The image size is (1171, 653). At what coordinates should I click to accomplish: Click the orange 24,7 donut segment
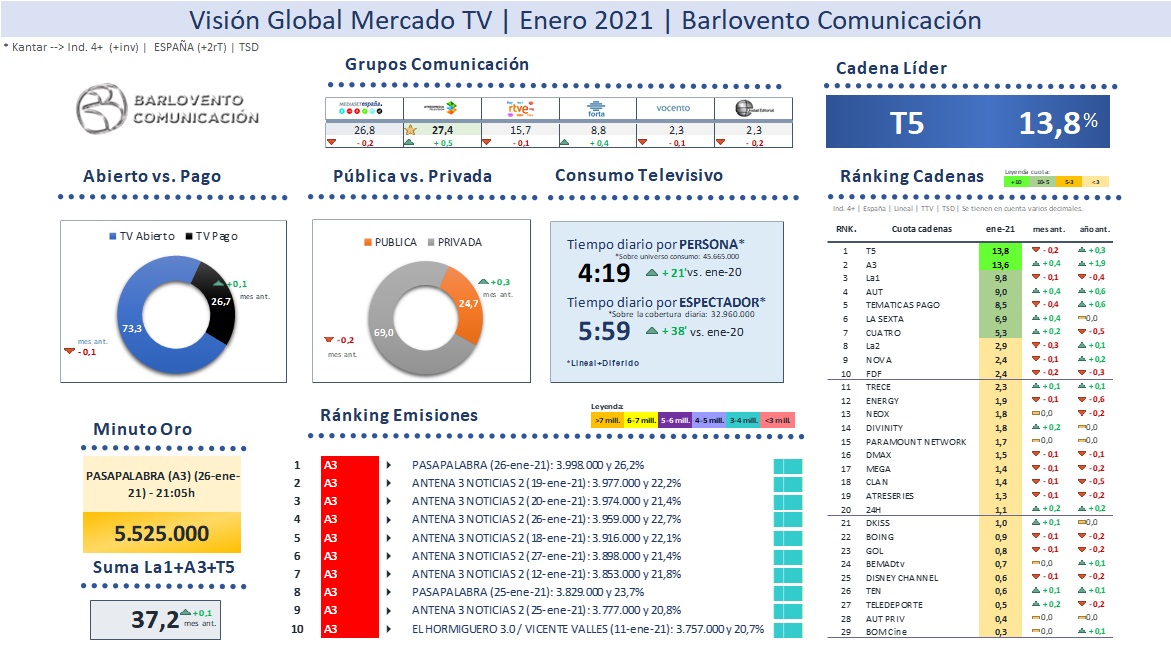click(467, 303)
